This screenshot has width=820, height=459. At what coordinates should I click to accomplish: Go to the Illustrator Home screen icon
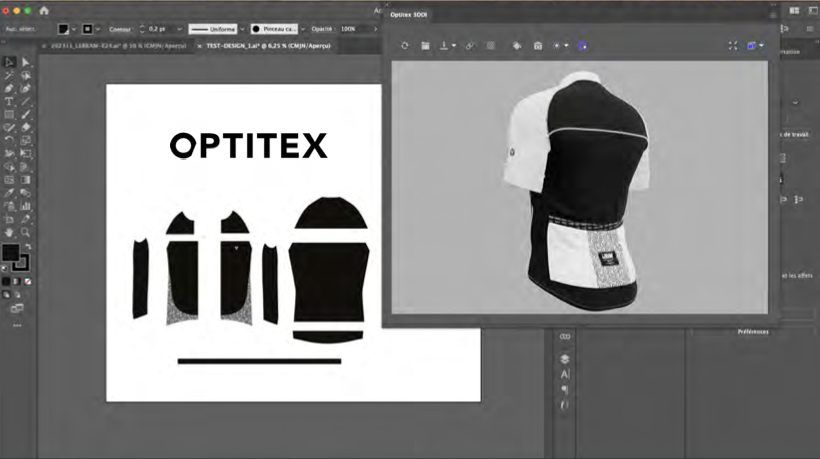point(44,10)
